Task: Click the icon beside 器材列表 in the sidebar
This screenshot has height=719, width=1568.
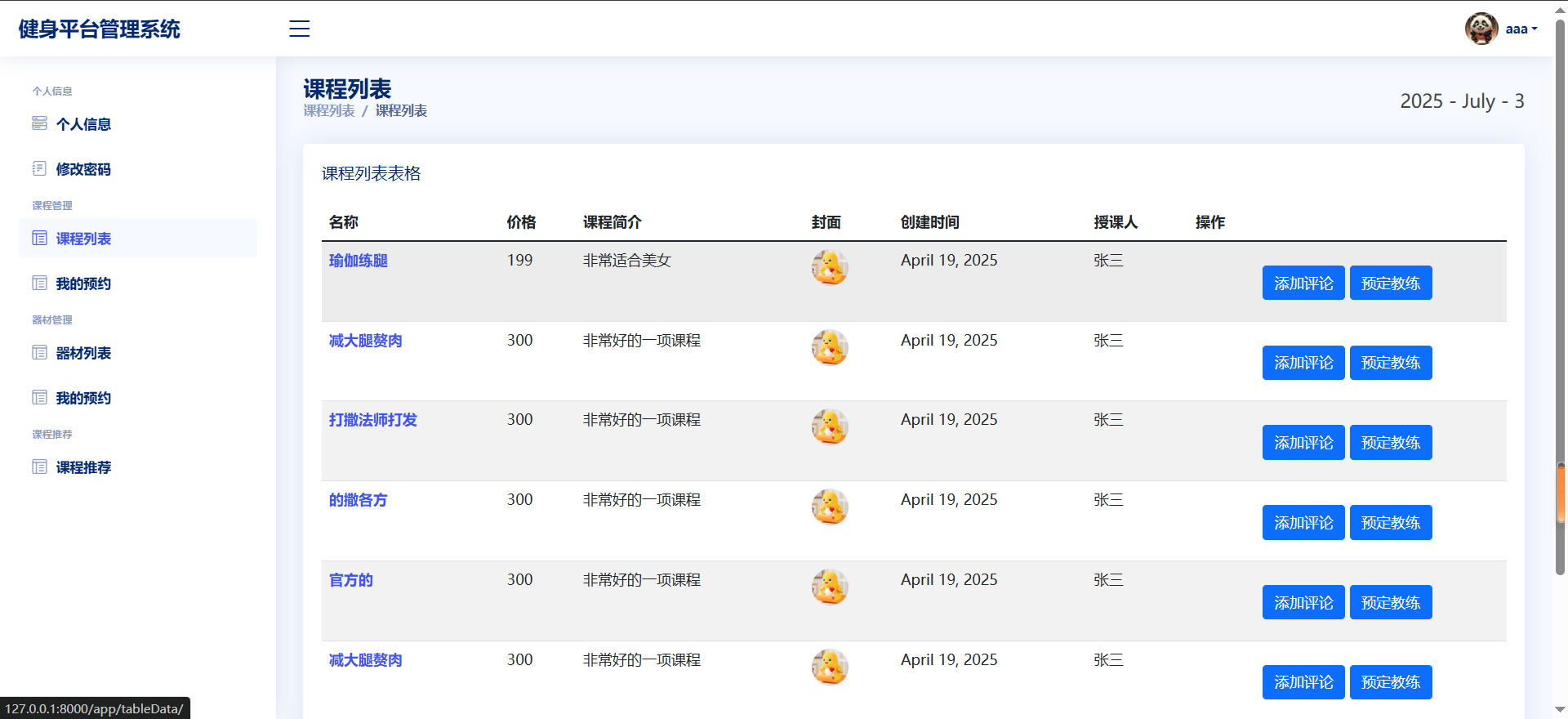Action: [39, 352]
